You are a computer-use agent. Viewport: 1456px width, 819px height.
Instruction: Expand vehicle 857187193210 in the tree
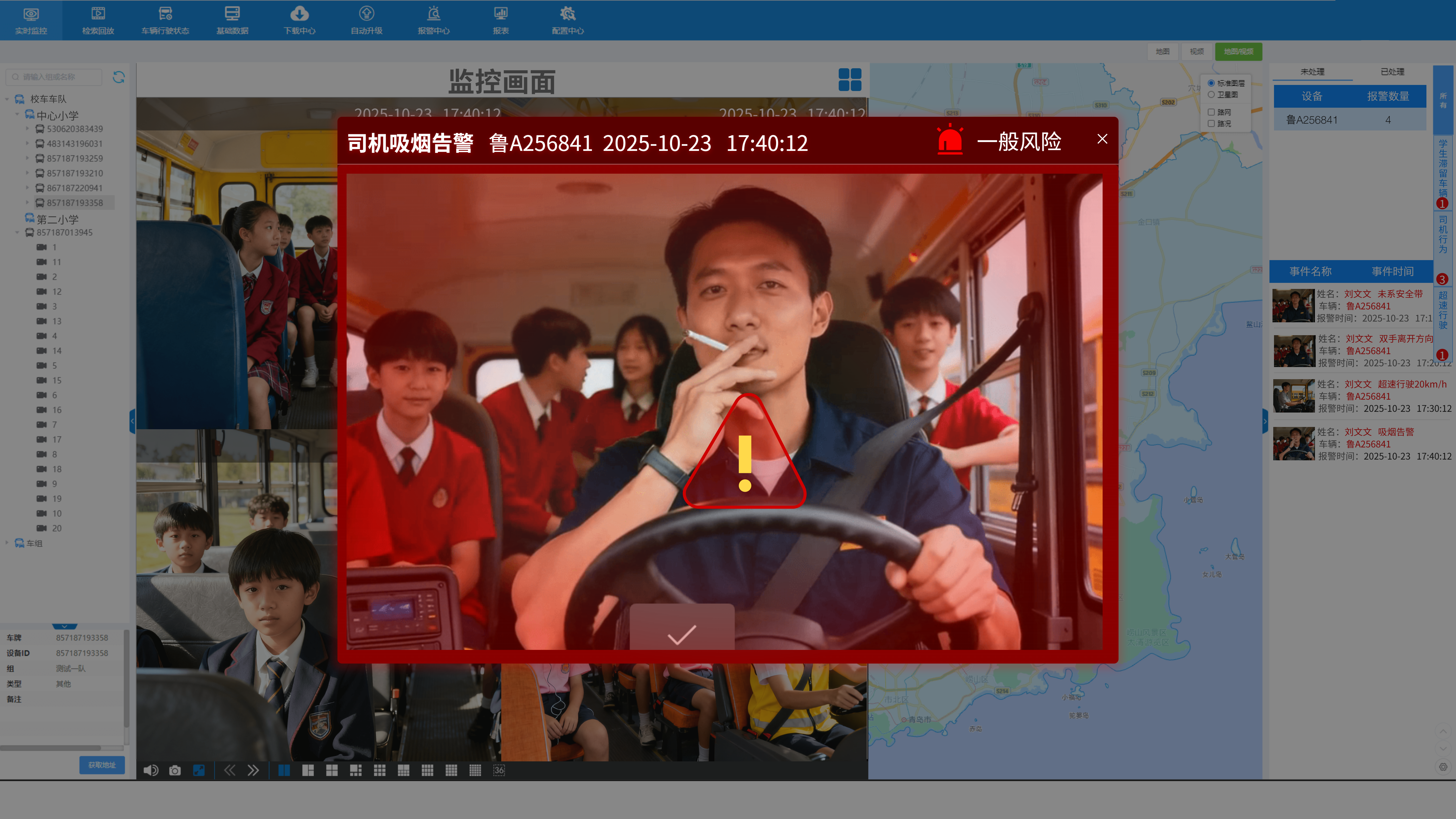27,173
